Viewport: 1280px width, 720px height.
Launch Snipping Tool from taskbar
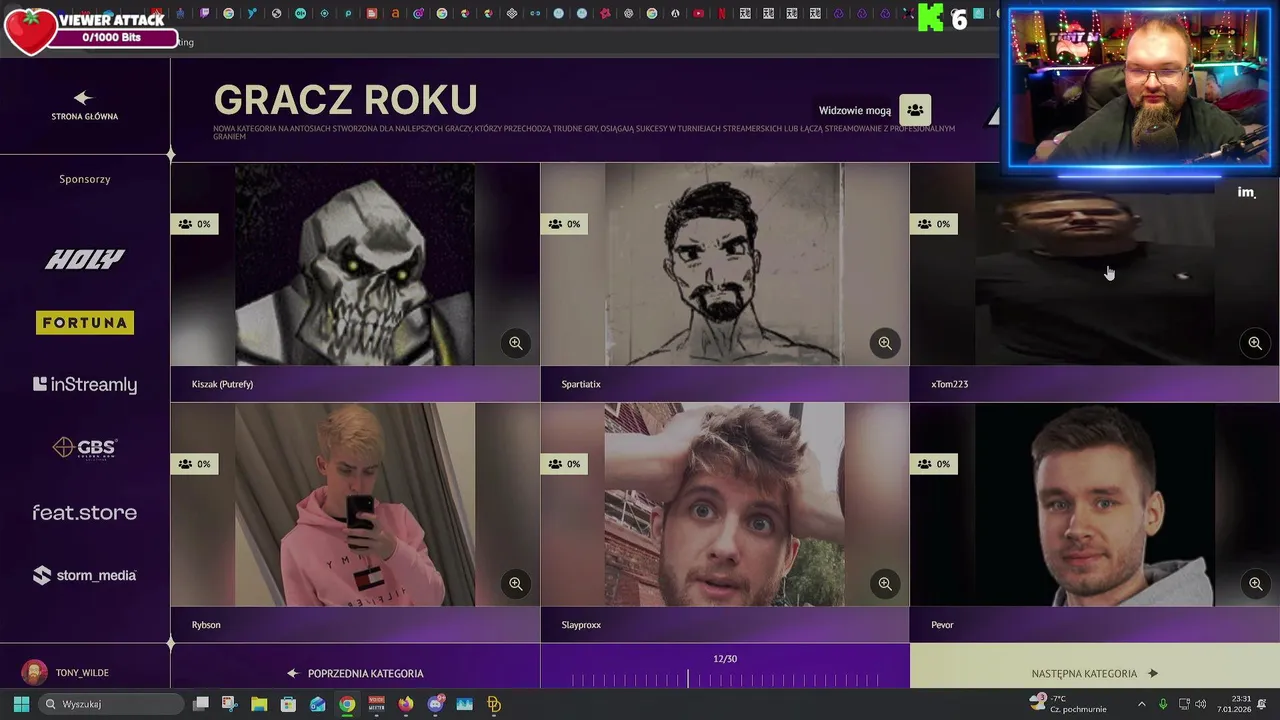click(x=230, y=704)
